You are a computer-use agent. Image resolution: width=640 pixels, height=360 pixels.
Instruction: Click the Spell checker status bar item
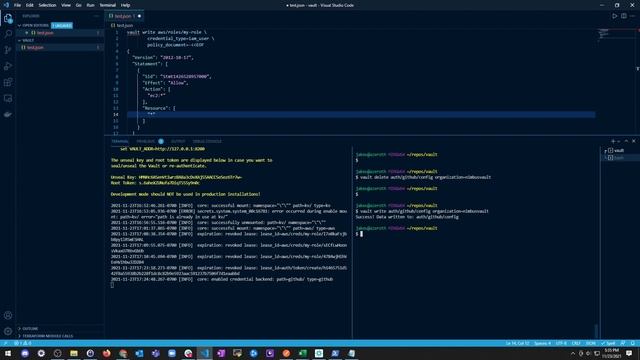click(608, 343)
